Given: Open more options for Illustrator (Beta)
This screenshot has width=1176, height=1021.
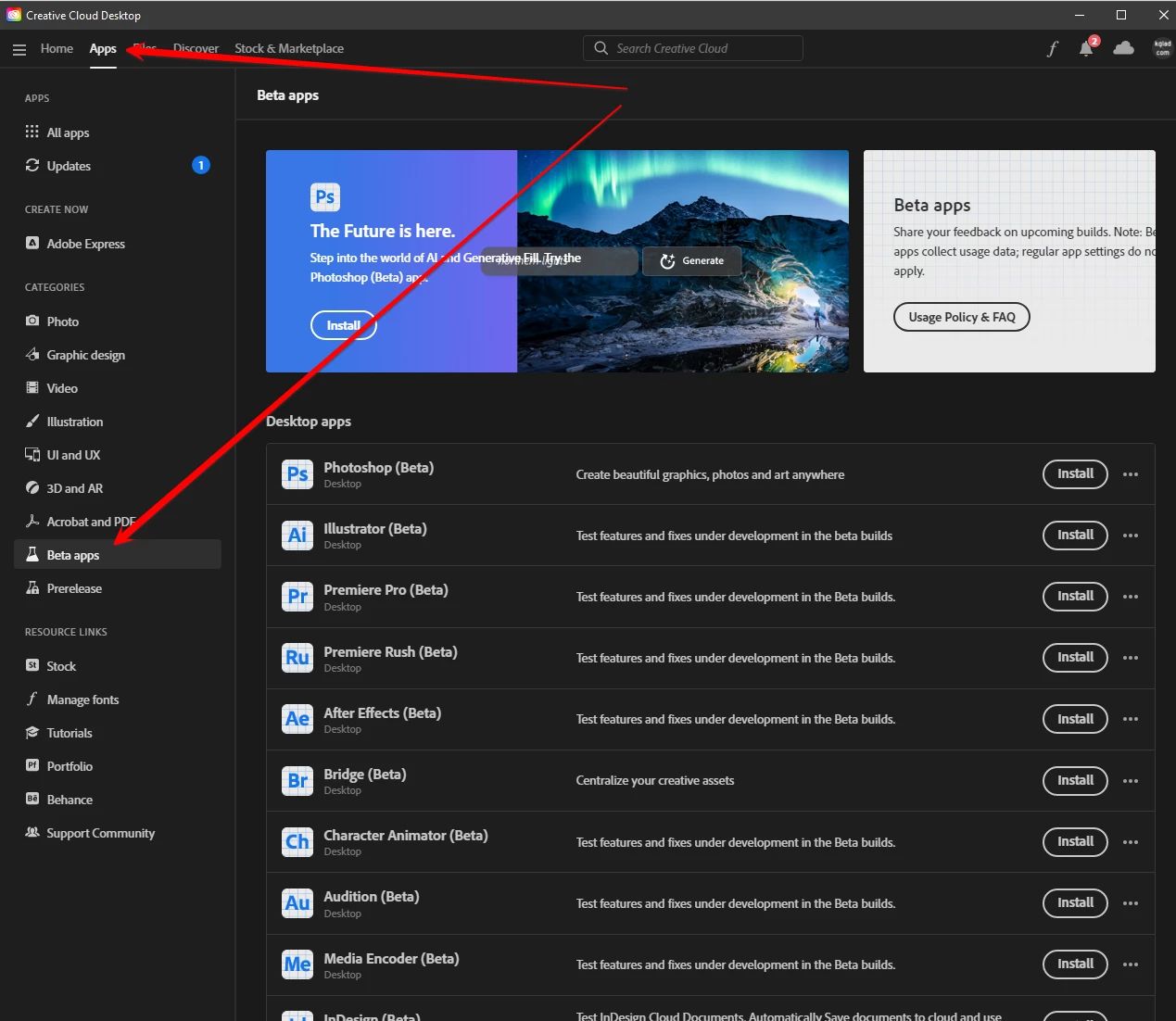Looking at the screenshot, I should [x=1131, y=536].
